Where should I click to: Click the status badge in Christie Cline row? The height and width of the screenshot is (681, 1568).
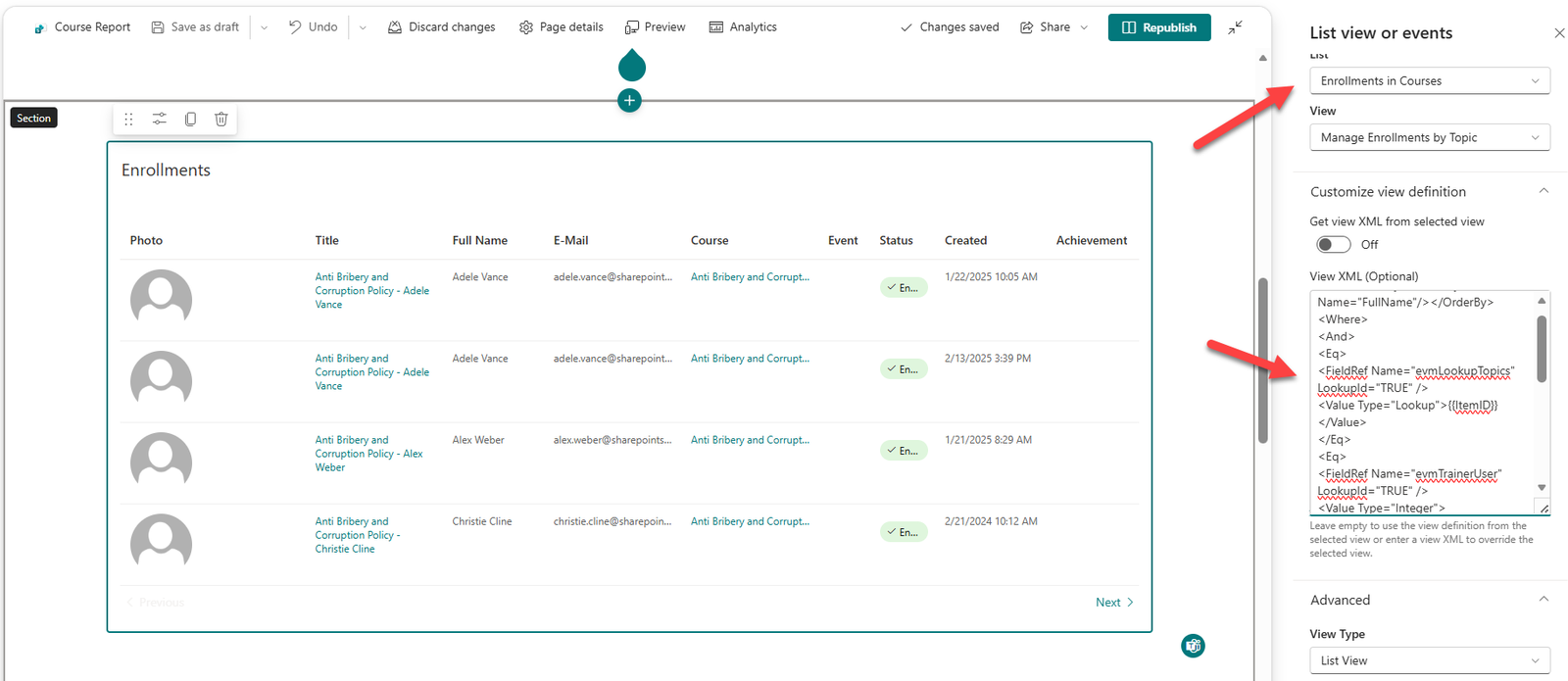point(903,532)
